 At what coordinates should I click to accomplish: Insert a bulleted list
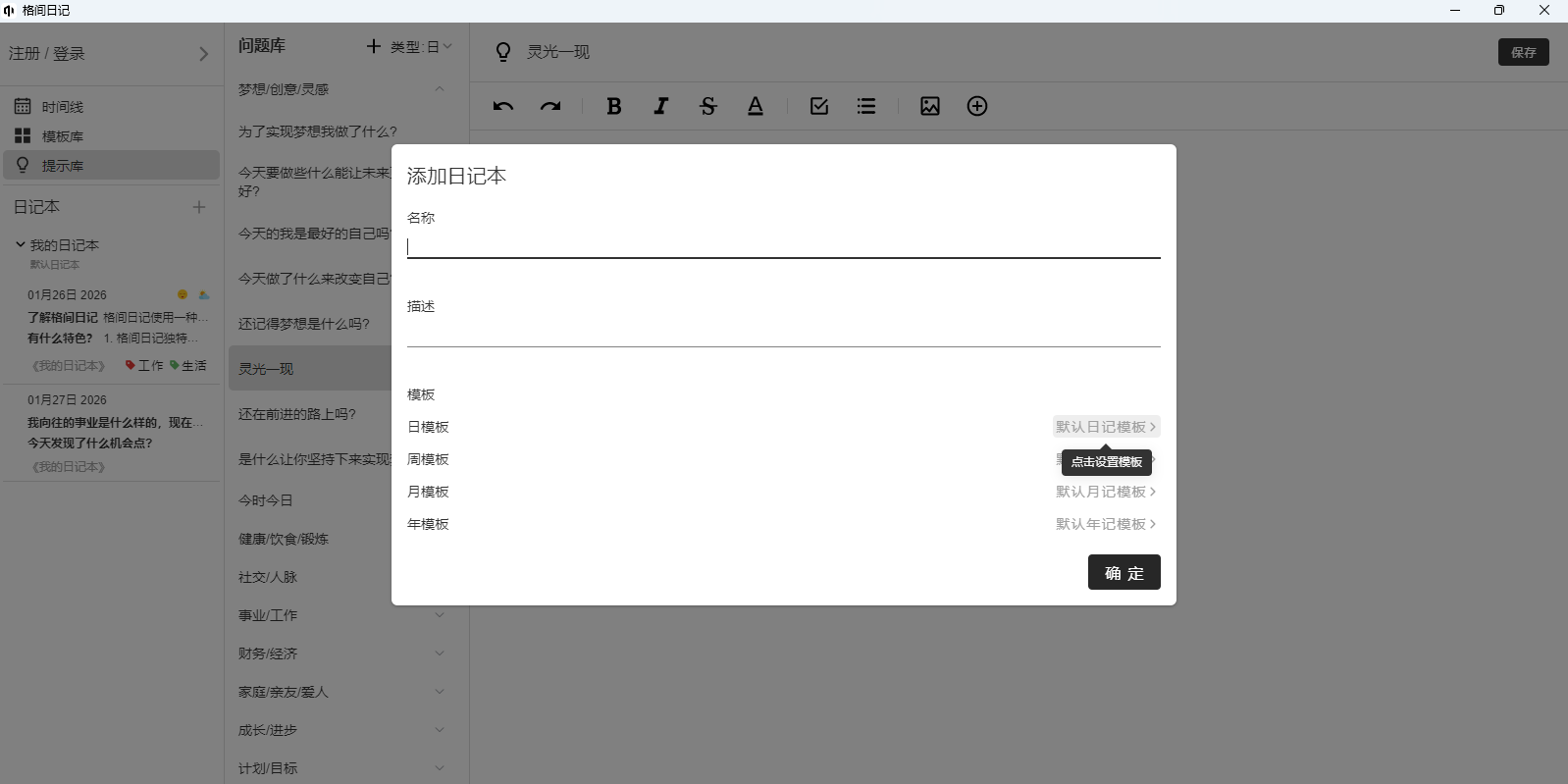click(x=866, y=106)
